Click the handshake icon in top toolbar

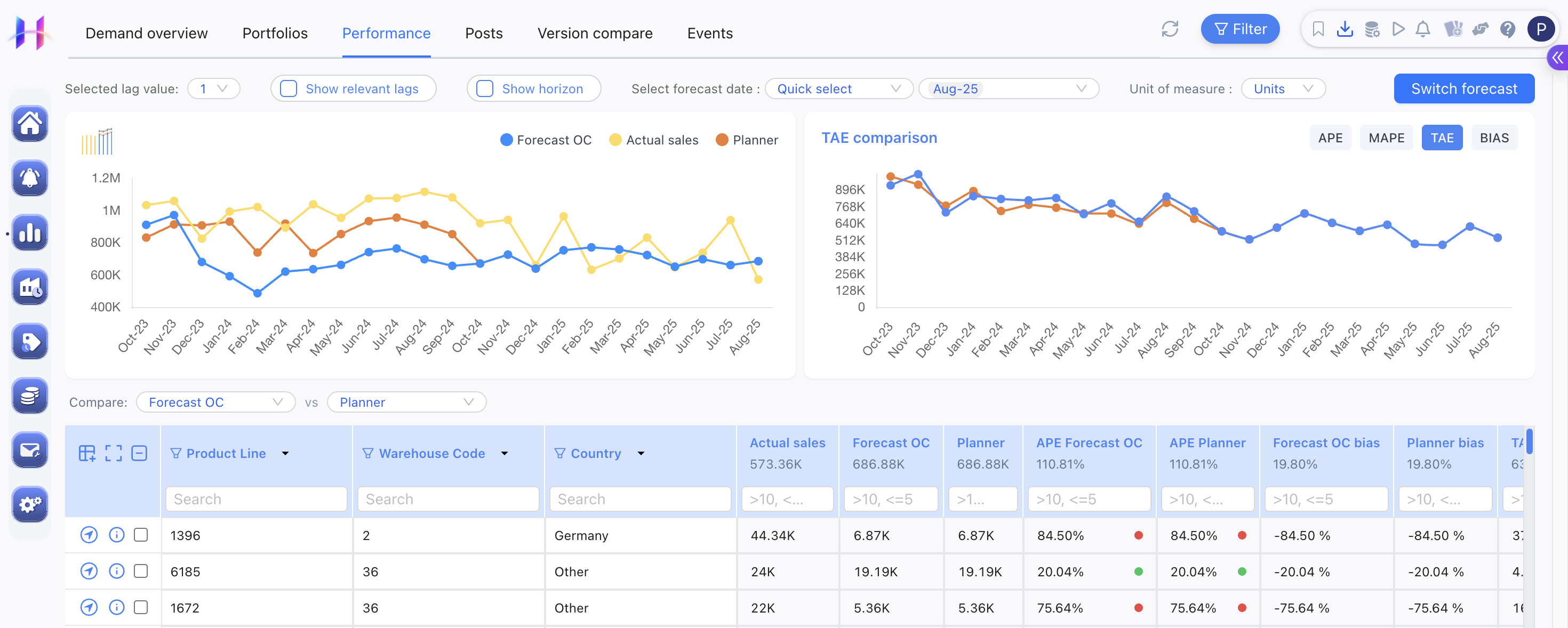pyautogui.click(x=1480, y=29)
